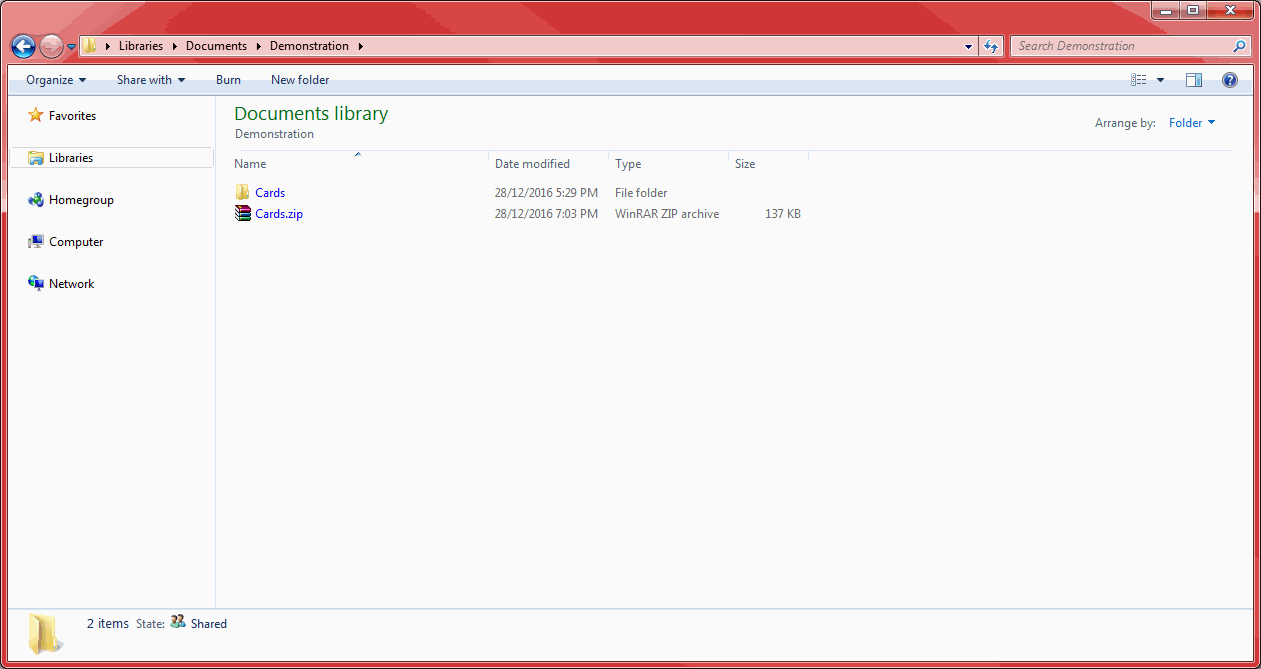Click the WinRAR ZIP archive type text
The width and height of the screenshot is (1261, 669).
(x=667, y=214)
